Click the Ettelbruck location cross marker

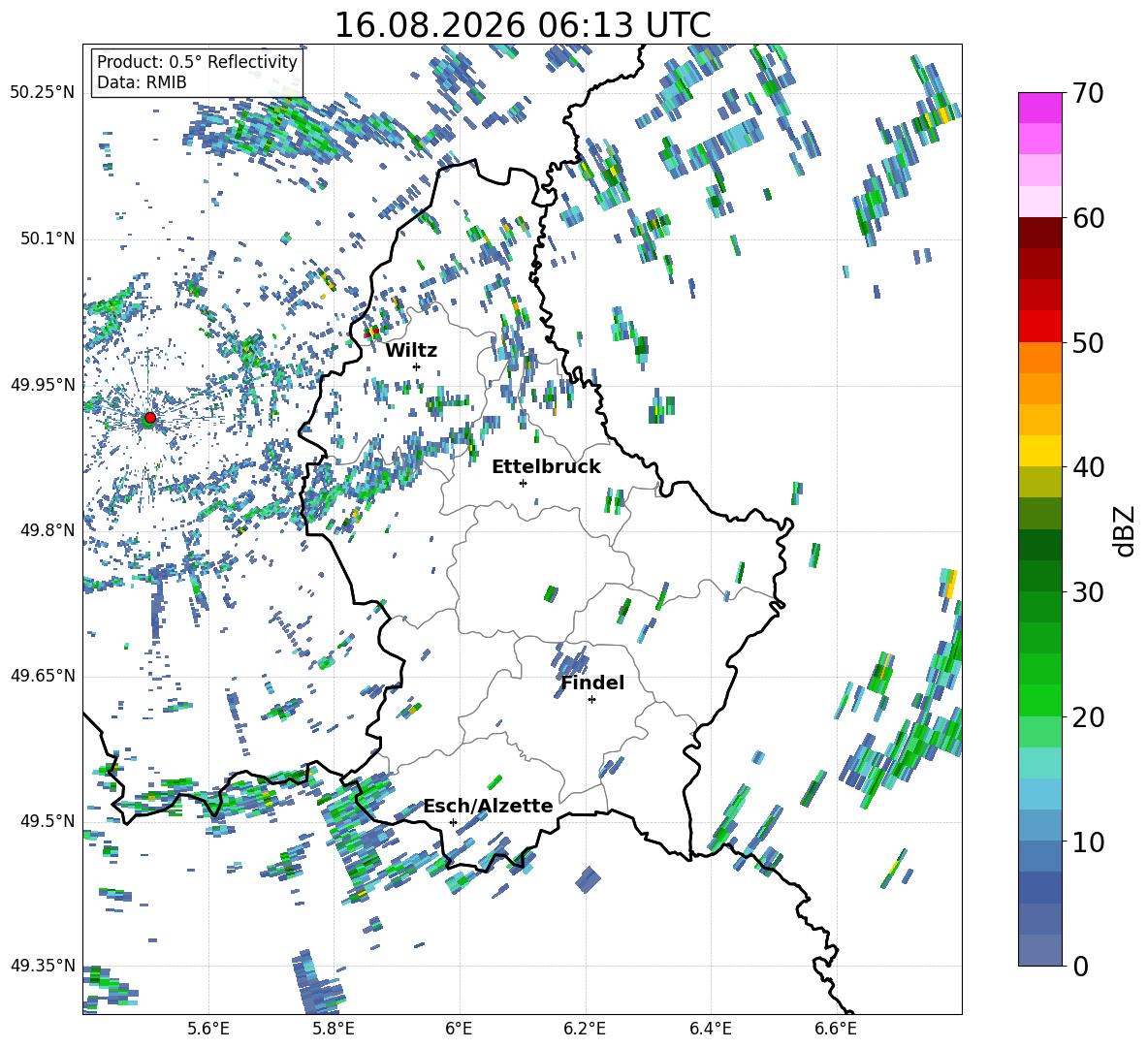[x=523, y=483]
